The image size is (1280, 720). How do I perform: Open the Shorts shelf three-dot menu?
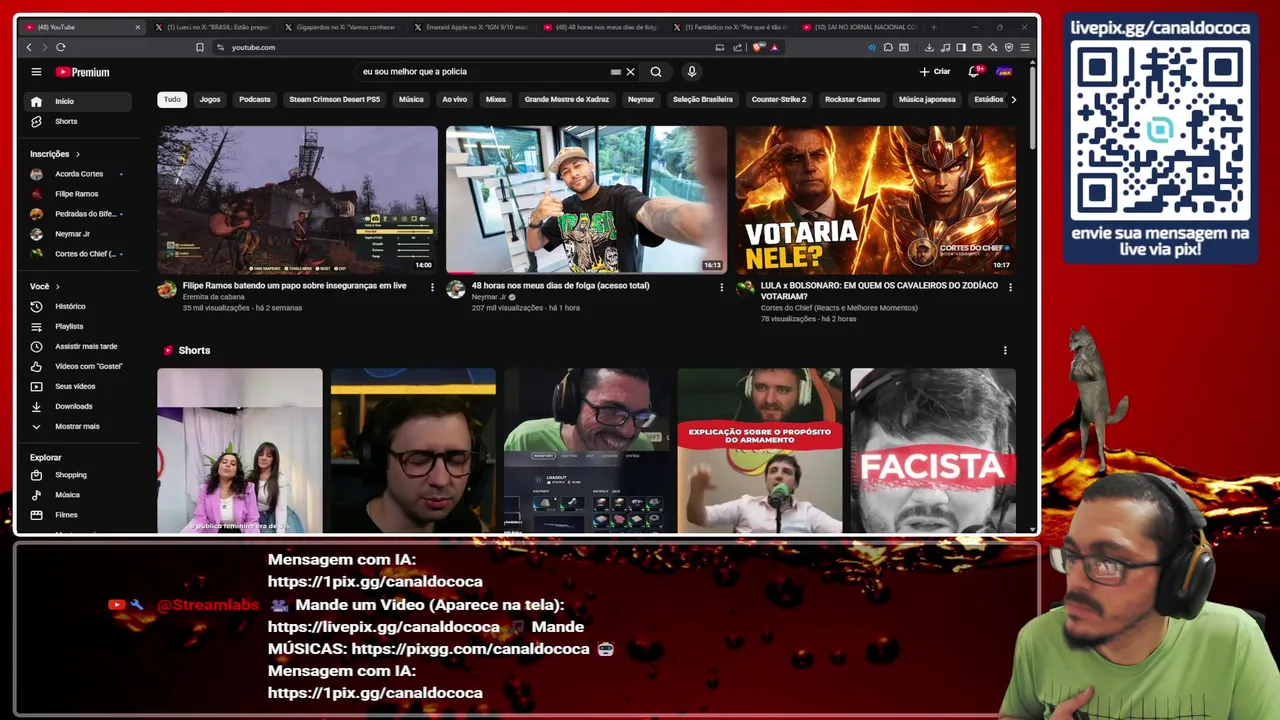[x=1005, y=350]
